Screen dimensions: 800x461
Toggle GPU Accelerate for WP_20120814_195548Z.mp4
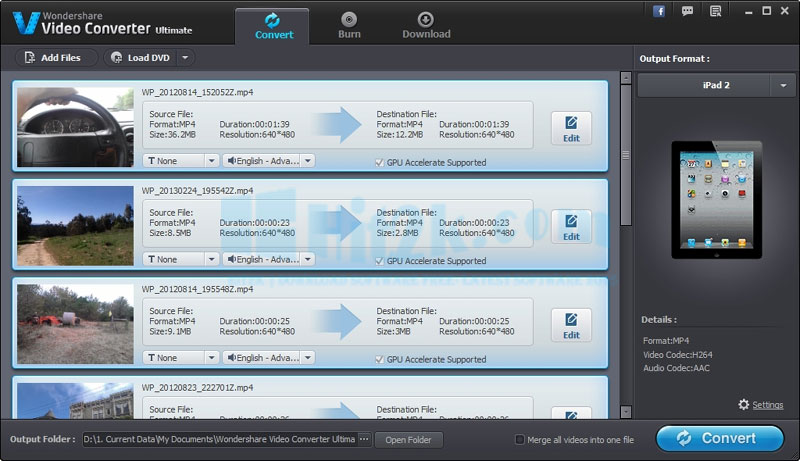(379, 360)
